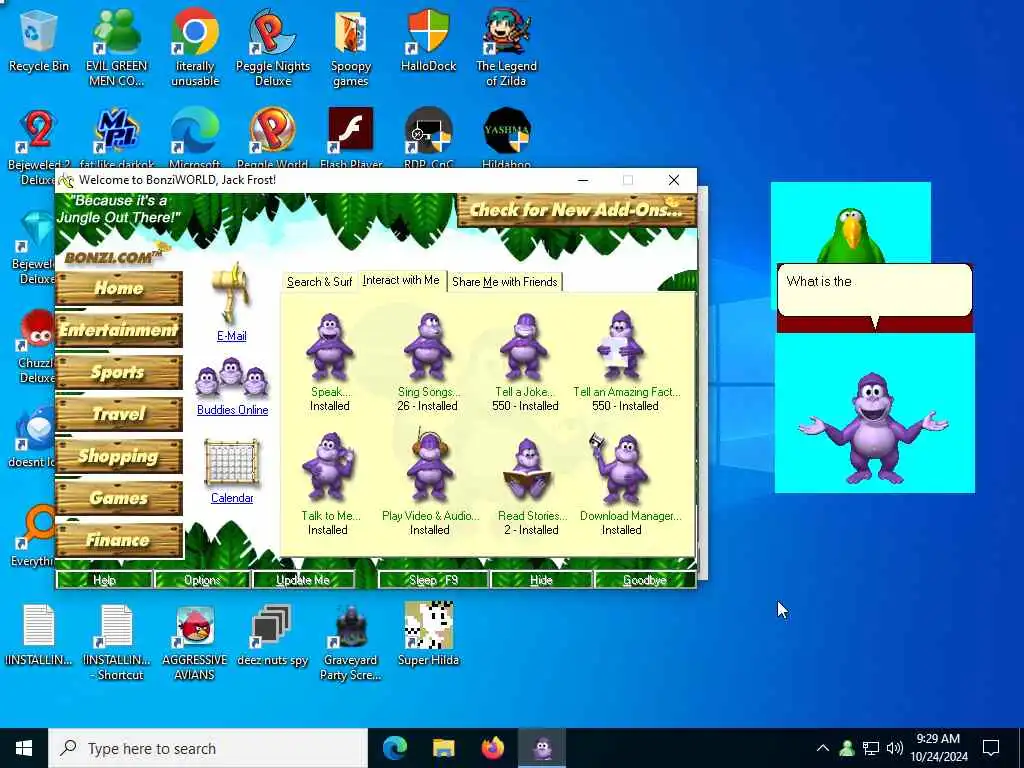This screenshot has height=768, width=1024.
Task: Select the Peggle Nights Deluxe desktop icon
Action: pyautogui.click(x=272, y=47)
